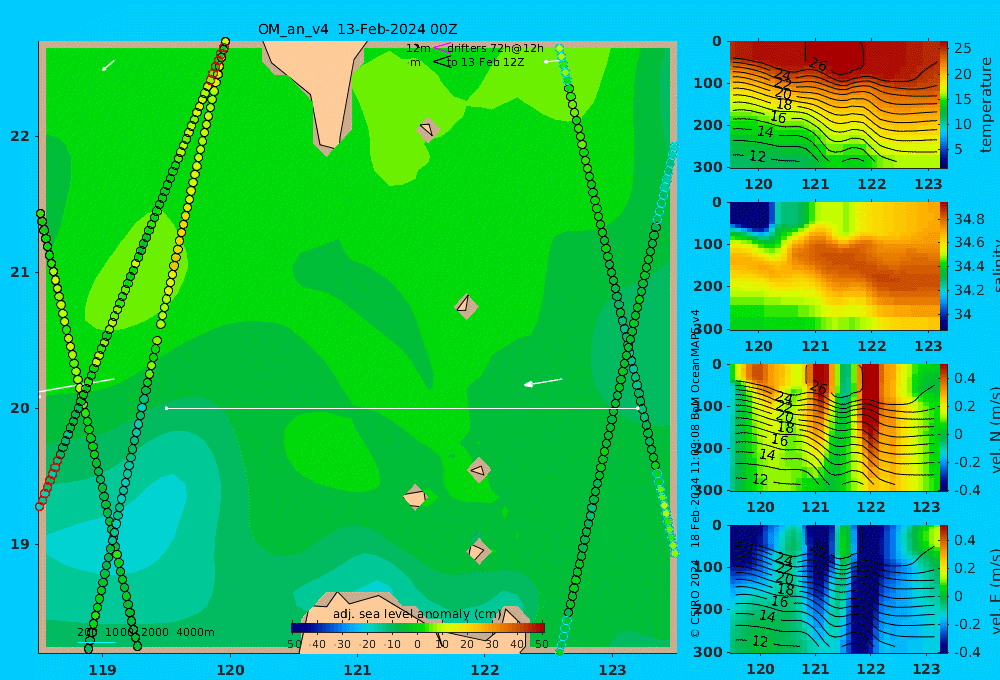Click the magenta drifter arrow legend symbol
This screenshot has width=1000, height=680.
[441, 47]
